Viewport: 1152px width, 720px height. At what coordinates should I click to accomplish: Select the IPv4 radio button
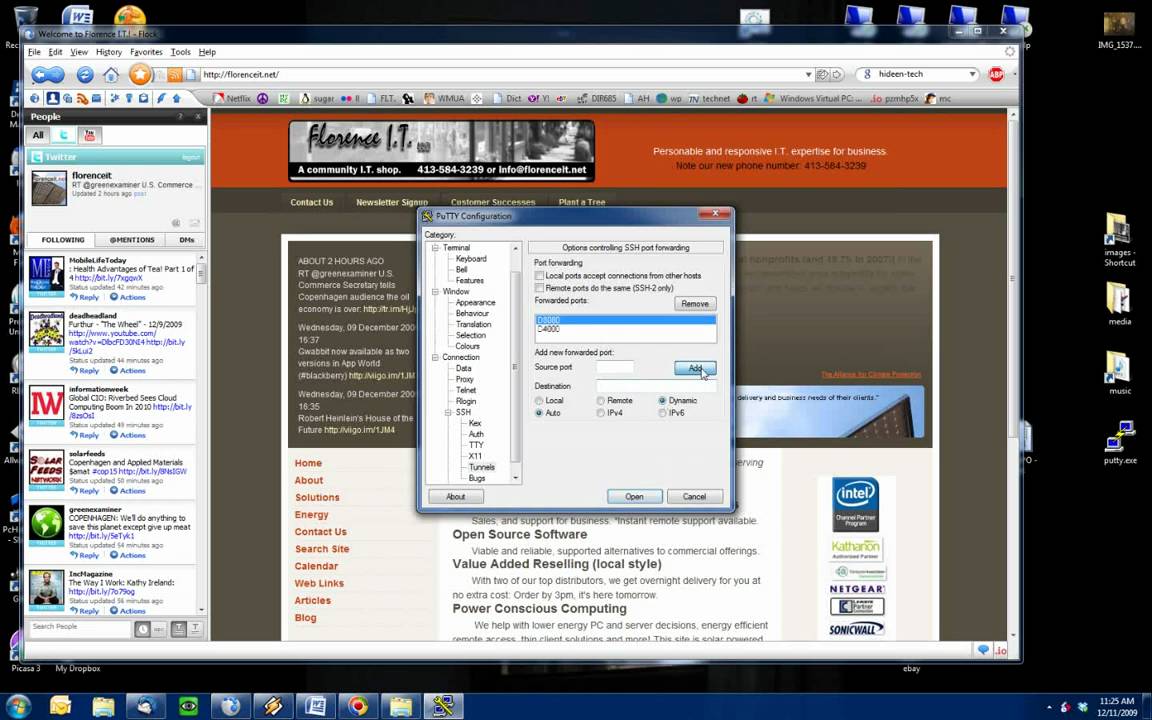[600, 413]
